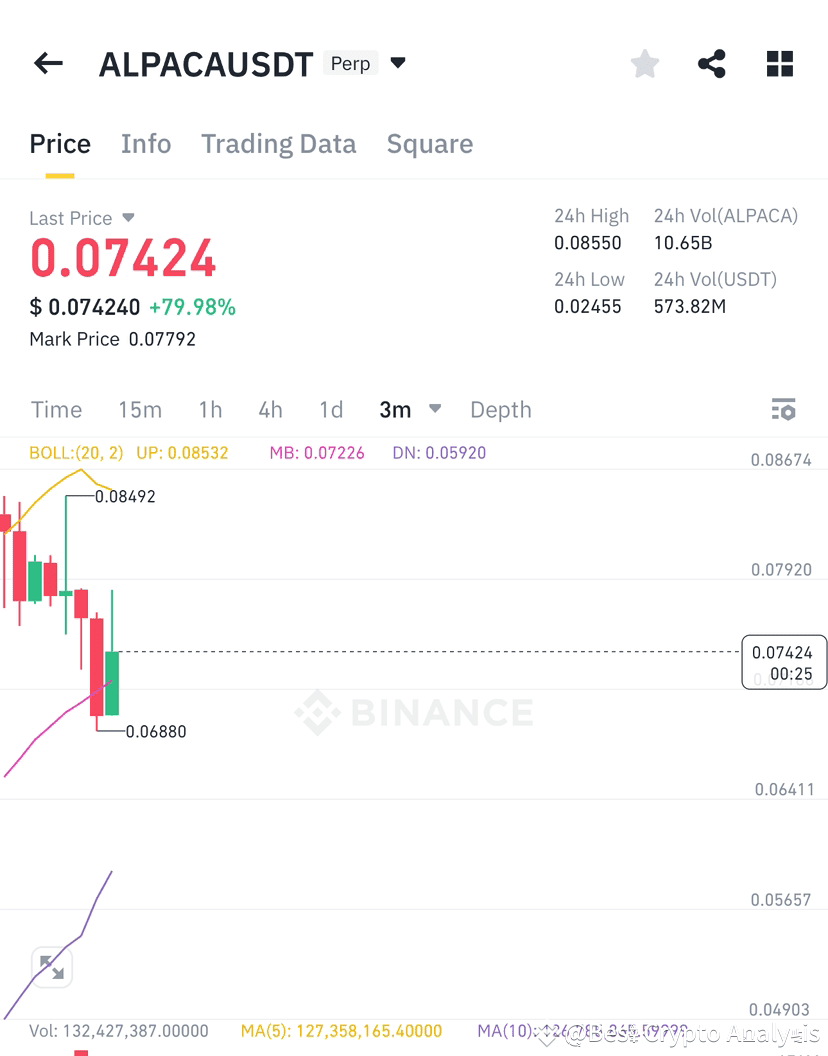Show the Depth chart view

click(x=501, y=409)
